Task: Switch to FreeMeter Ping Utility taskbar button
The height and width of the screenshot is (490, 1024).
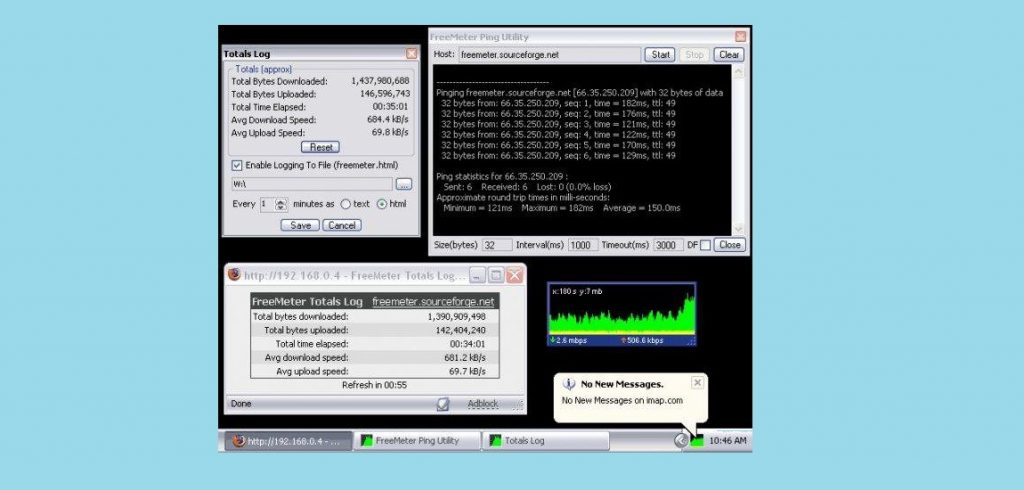Action: tap(417, 441)
